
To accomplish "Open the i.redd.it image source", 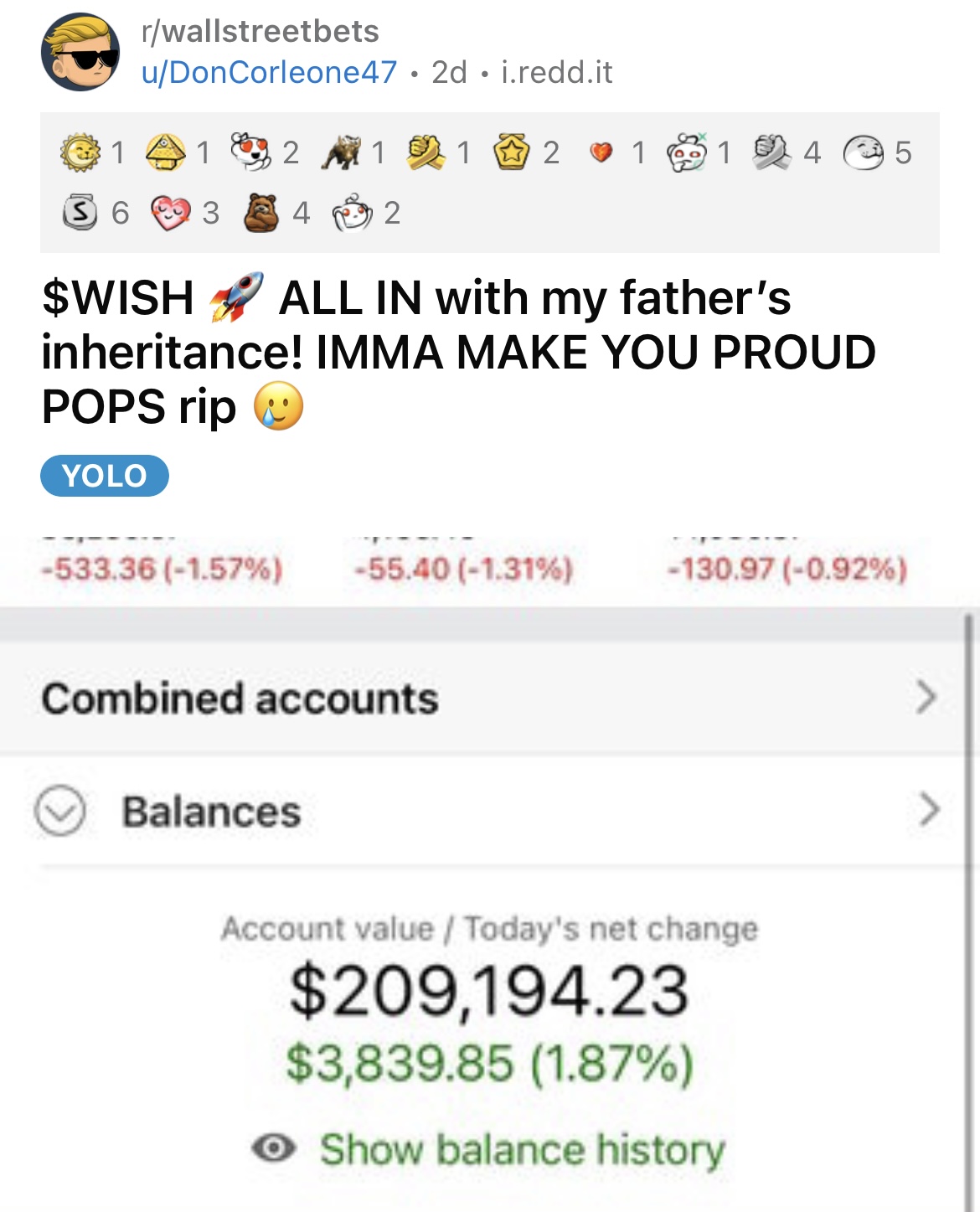I will click(x=556, y=73).
